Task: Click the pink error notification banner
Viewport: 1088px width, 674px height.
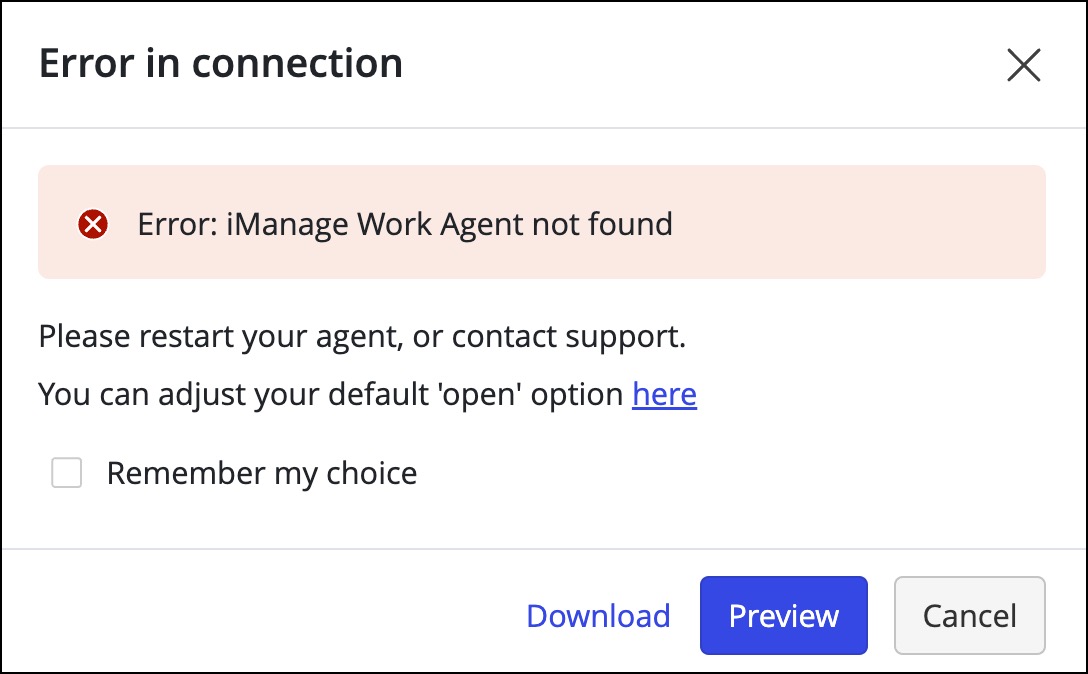Action: click(x=541, y=222)
